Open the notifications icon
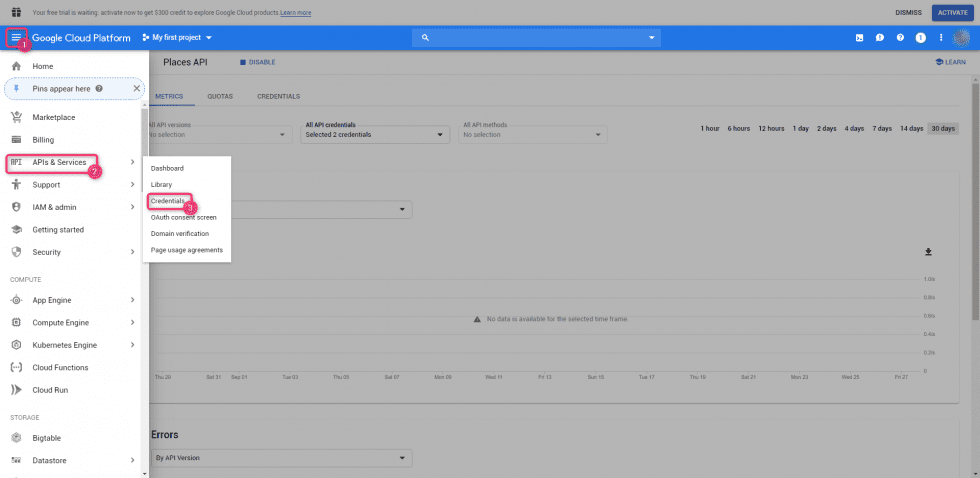The height and width of the screenshot is (478, 980). (x=921, y=37)
